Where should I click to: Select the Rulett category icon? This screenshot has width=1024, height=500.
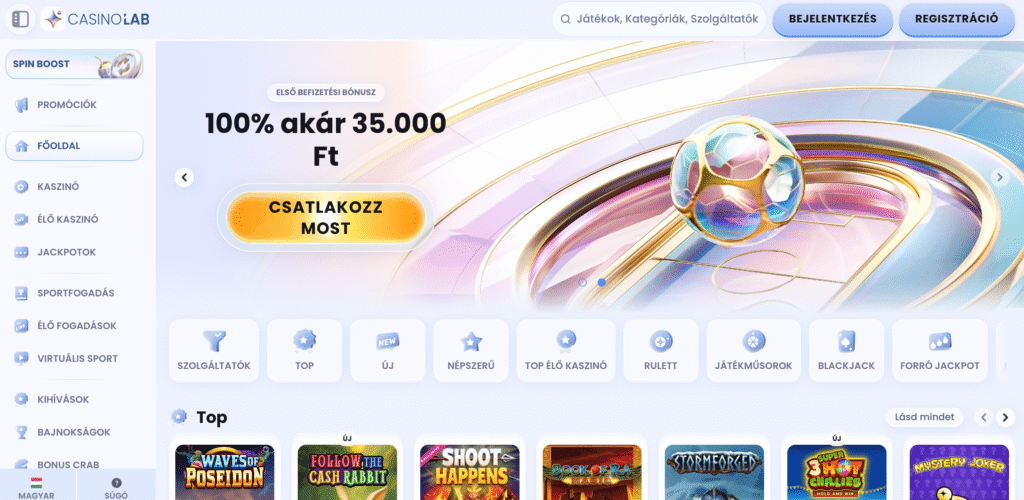(x=660, y=351)
